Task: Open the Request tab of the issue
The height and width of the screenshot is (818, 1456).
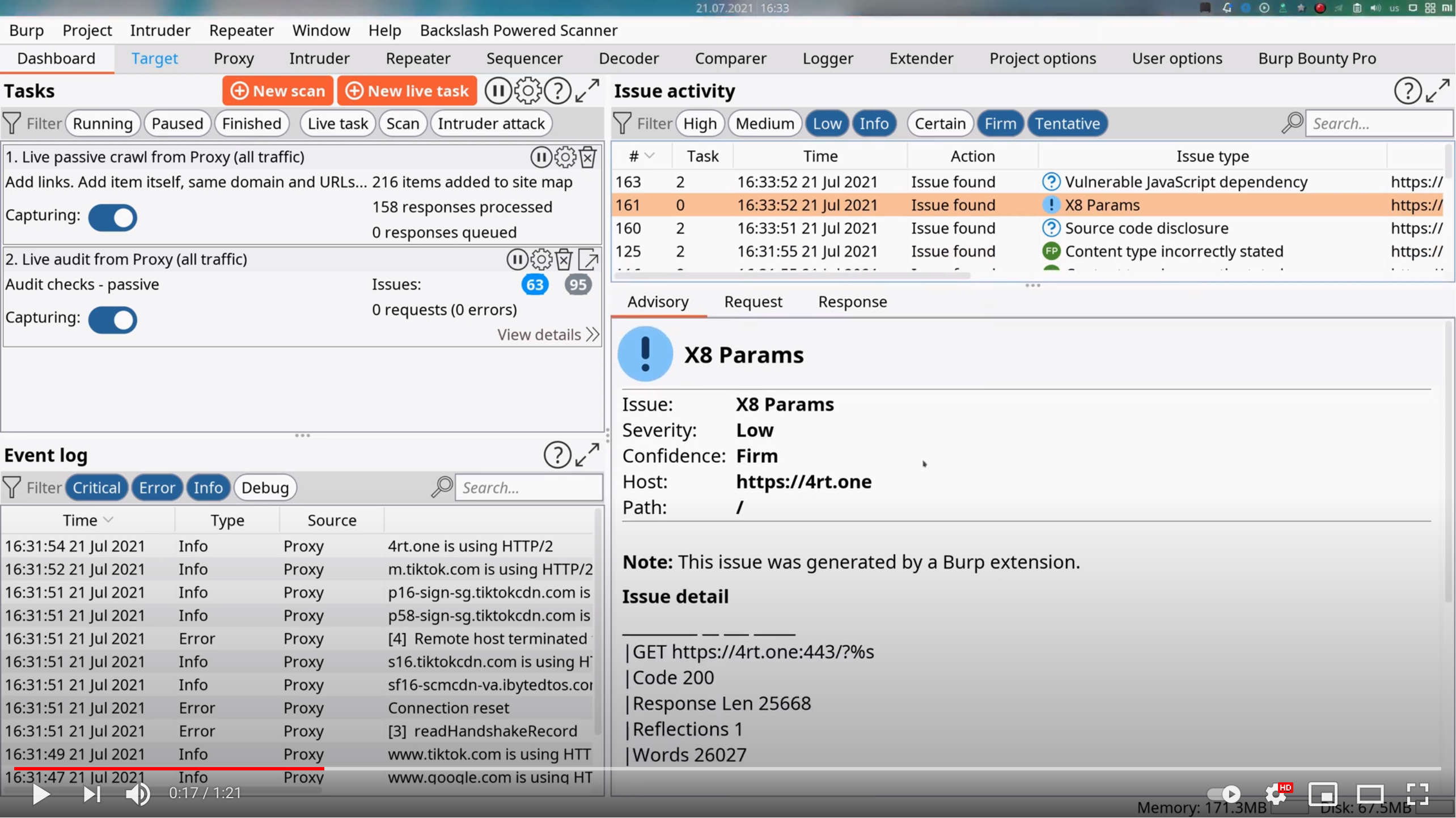Action: click(x=753, y=302)
